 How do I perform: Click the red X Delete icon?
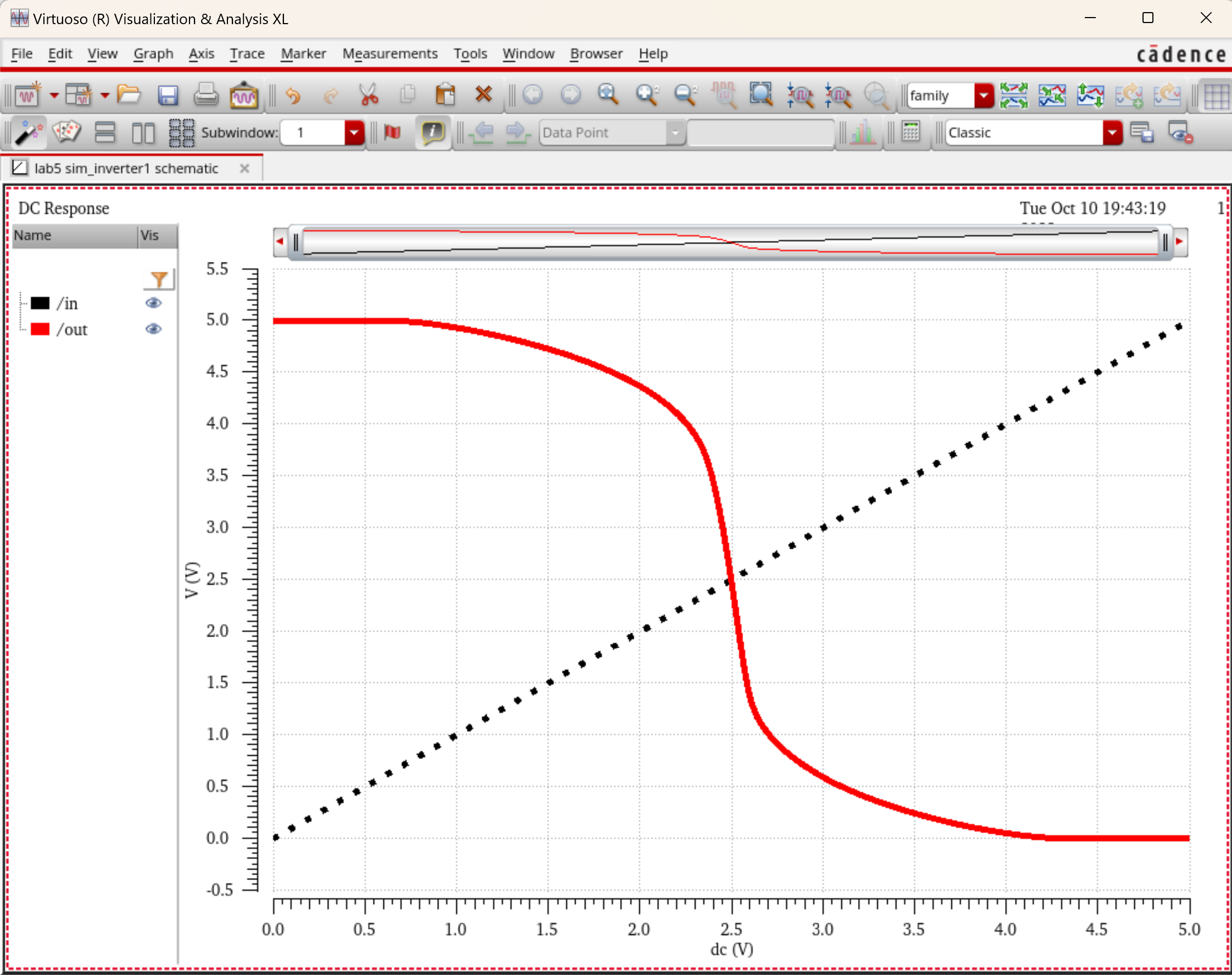pyautogui.click(x=483, y=94)
